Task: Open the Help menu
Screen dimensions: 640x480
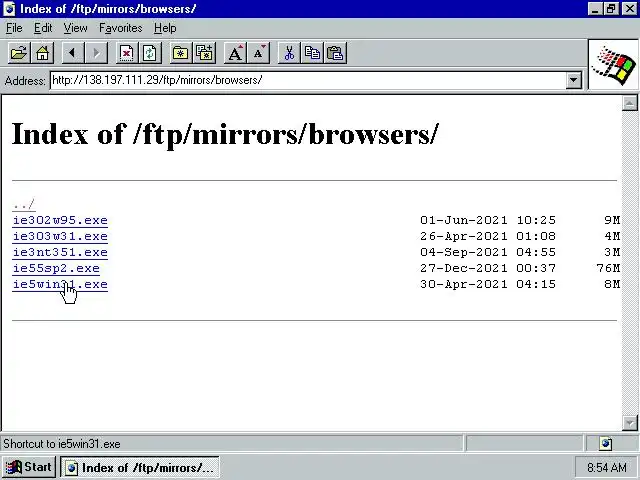Action: pyautogui.click(x=165, y=28)
